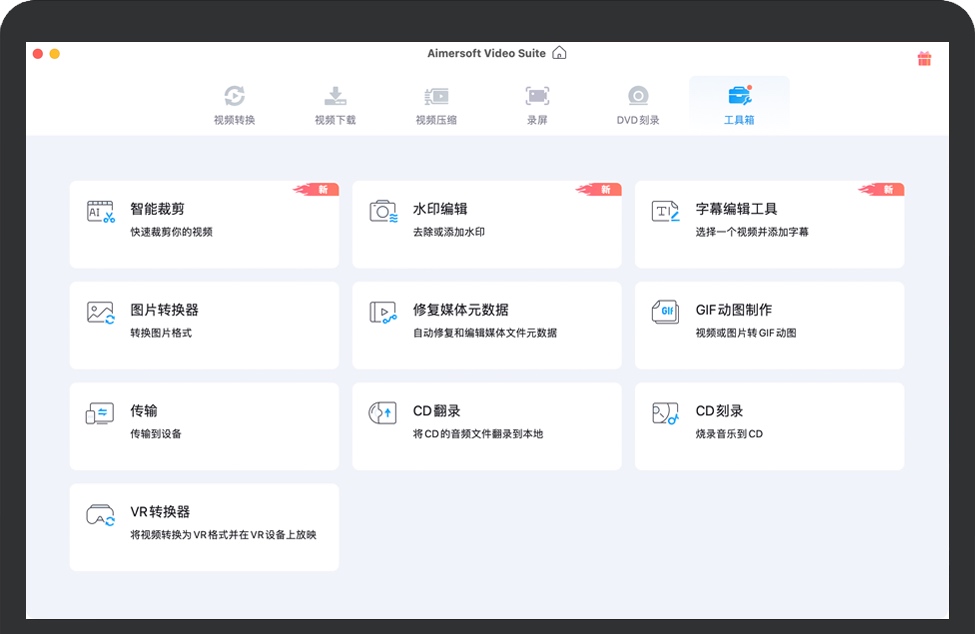Click the GIF 动图制作 icon

tap(665, 312)
